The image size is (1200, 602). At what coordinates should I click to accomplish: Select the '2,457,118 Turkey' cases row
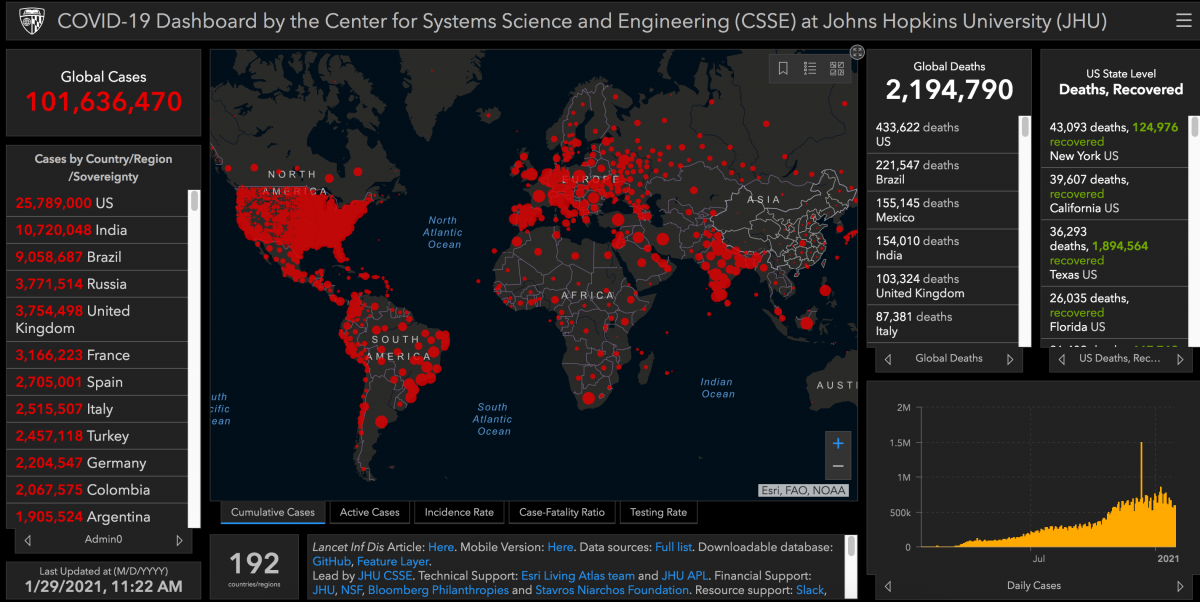click(x=98, y=436)
